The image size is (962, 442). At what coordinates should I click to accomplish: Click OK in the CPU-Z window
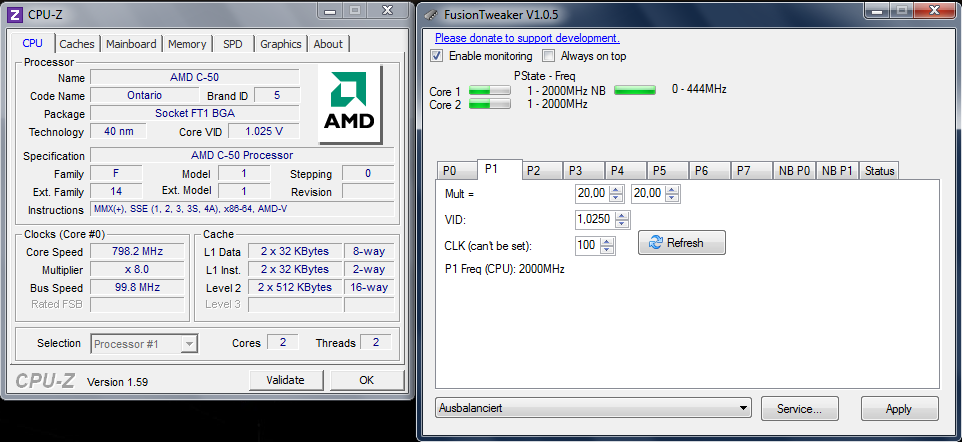366,380
